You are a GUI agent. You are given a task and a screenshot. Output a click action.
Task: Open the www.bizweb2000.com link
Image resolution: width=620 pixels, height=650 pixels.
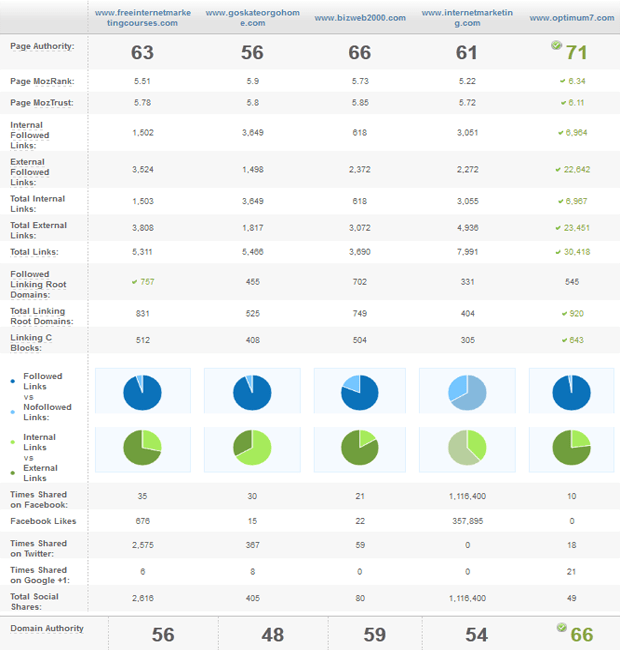pyautogui.click(x=360, y=18)
